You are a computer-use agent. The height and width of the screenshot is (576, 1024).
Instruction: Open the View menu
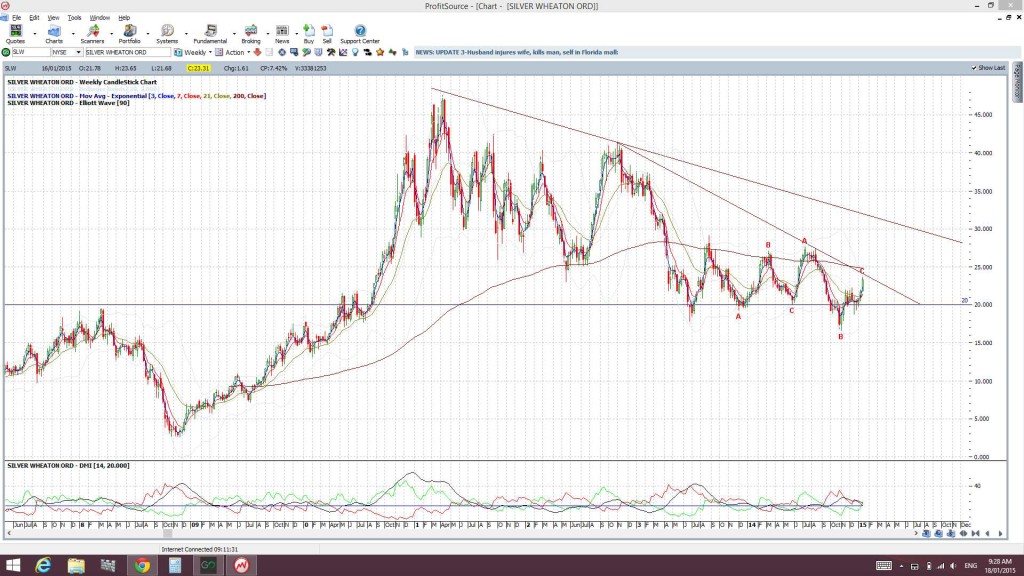(53, 18)
